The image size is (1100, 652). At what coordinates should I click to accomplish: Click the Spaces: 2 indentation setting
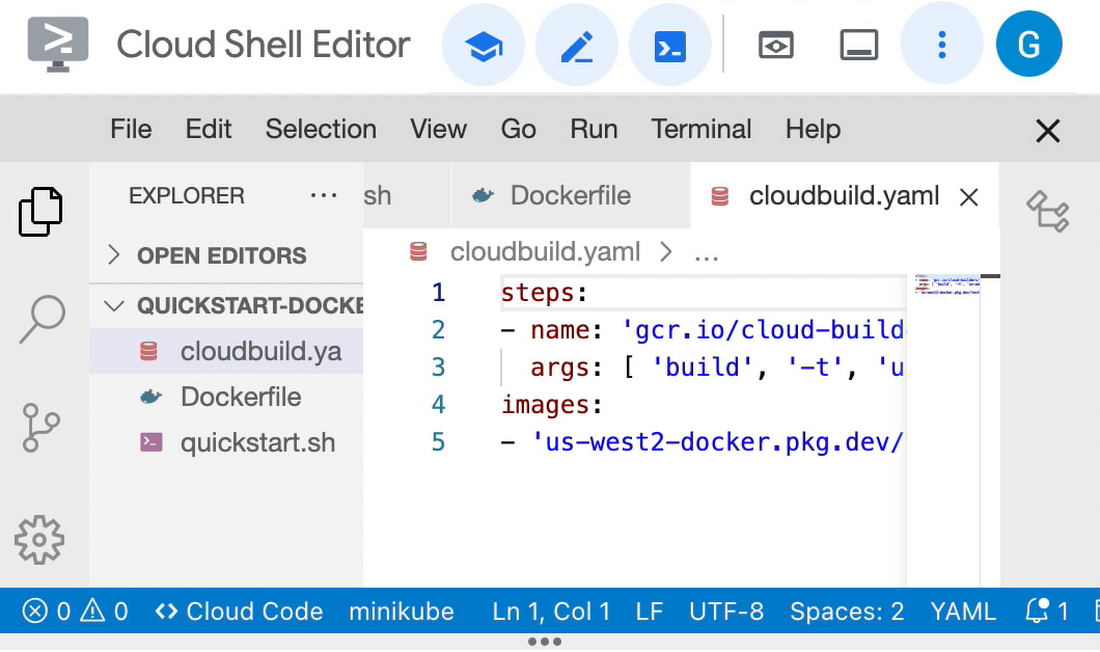pos(847,611)
